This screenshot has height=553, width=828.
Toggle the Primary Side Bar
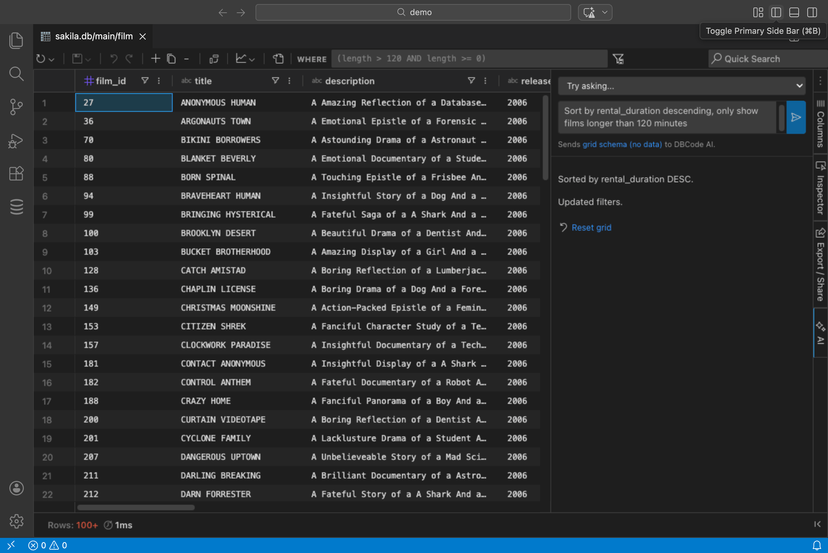click(x=776, y=12)
